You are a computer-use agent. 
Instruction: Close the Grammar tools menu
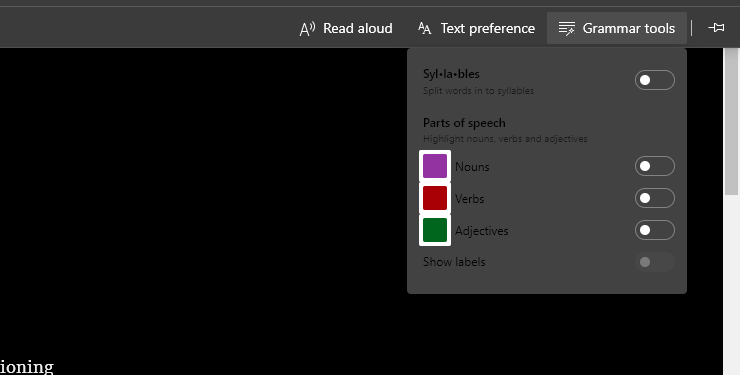[616, 28]
